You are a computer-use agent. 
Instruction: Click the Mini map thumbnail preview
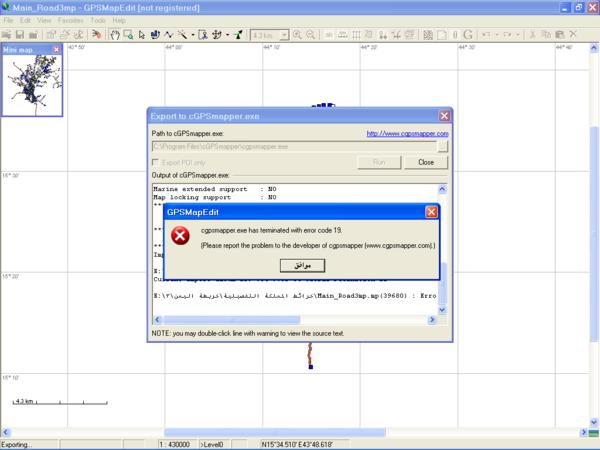pyautogui.click(x=32, y=85)
